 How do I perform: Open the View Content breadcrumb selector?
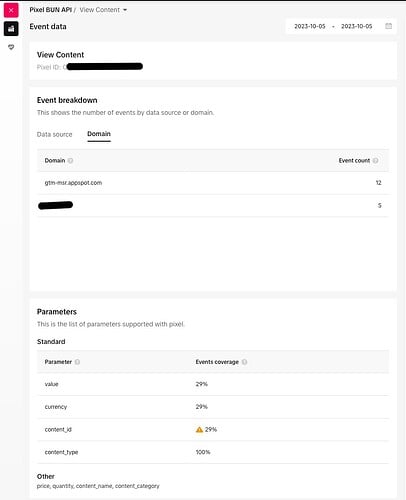coord(103,10)
